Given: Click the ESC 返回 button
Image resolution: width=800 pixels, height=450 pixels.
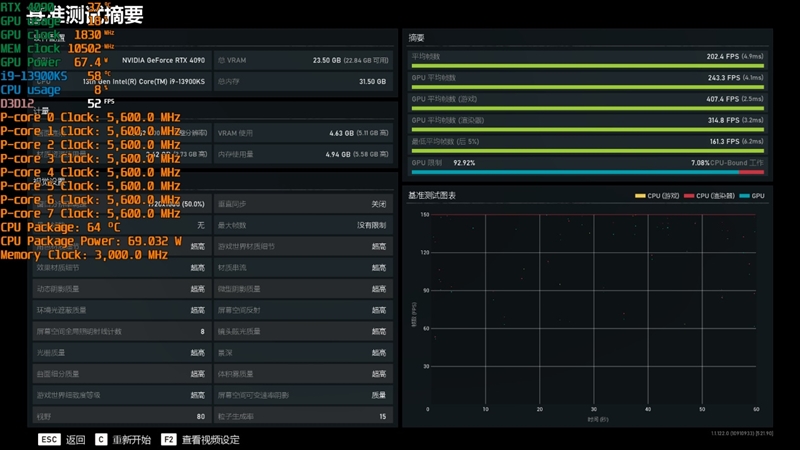Looking at the screenshot, I should tap(62, 439).
